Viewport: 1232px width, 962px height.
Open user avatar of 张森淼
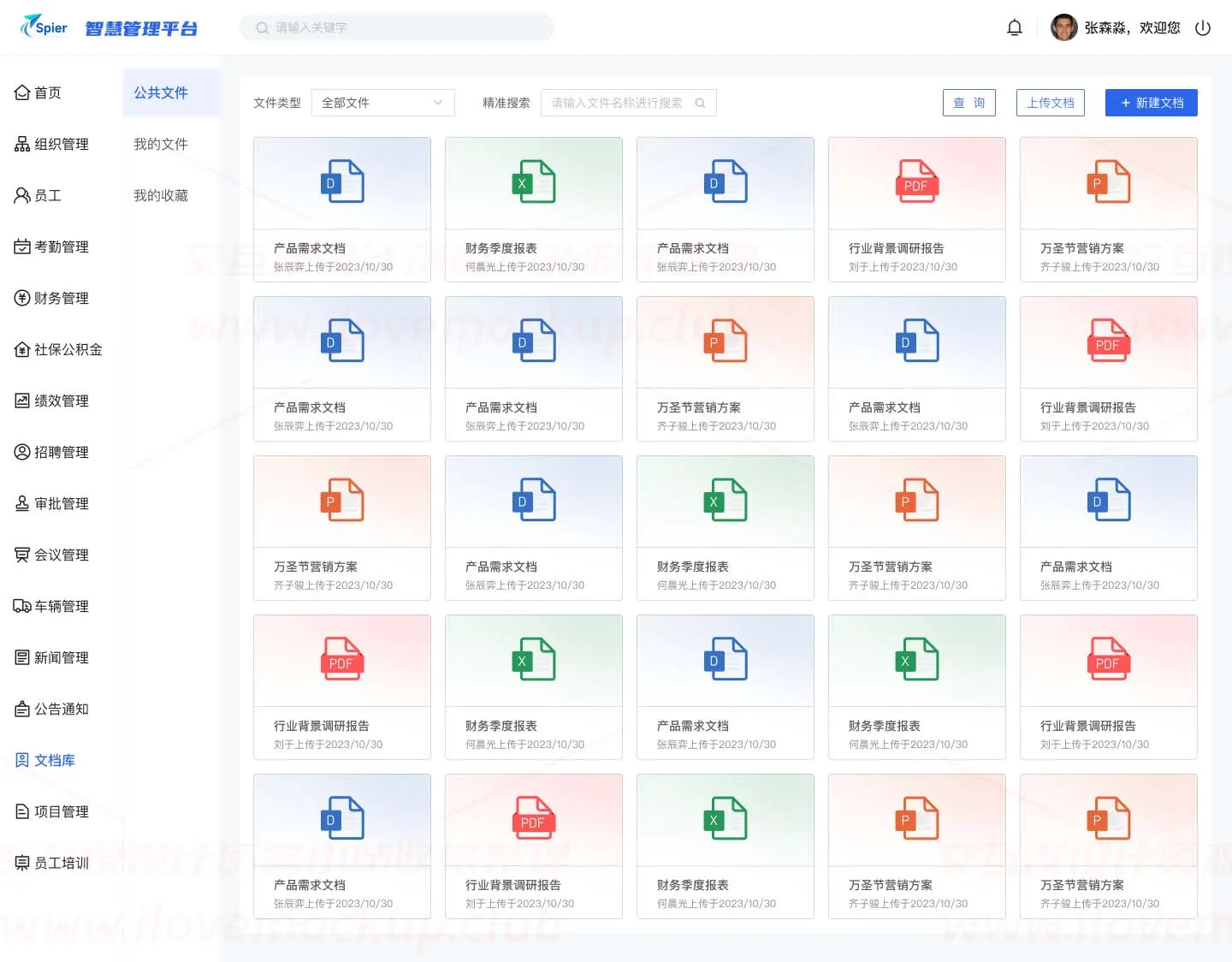pyautogui.click(x=1063, y=27)
